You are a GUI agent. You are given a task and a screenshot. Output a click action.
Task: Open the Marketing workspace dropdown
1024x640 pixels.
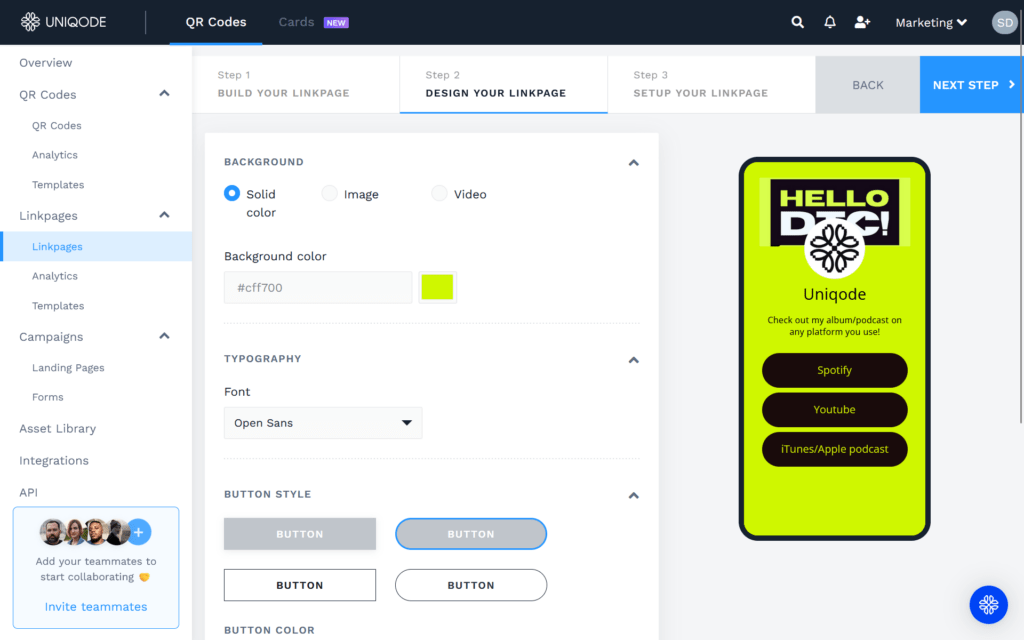click(x=930, y=21)
